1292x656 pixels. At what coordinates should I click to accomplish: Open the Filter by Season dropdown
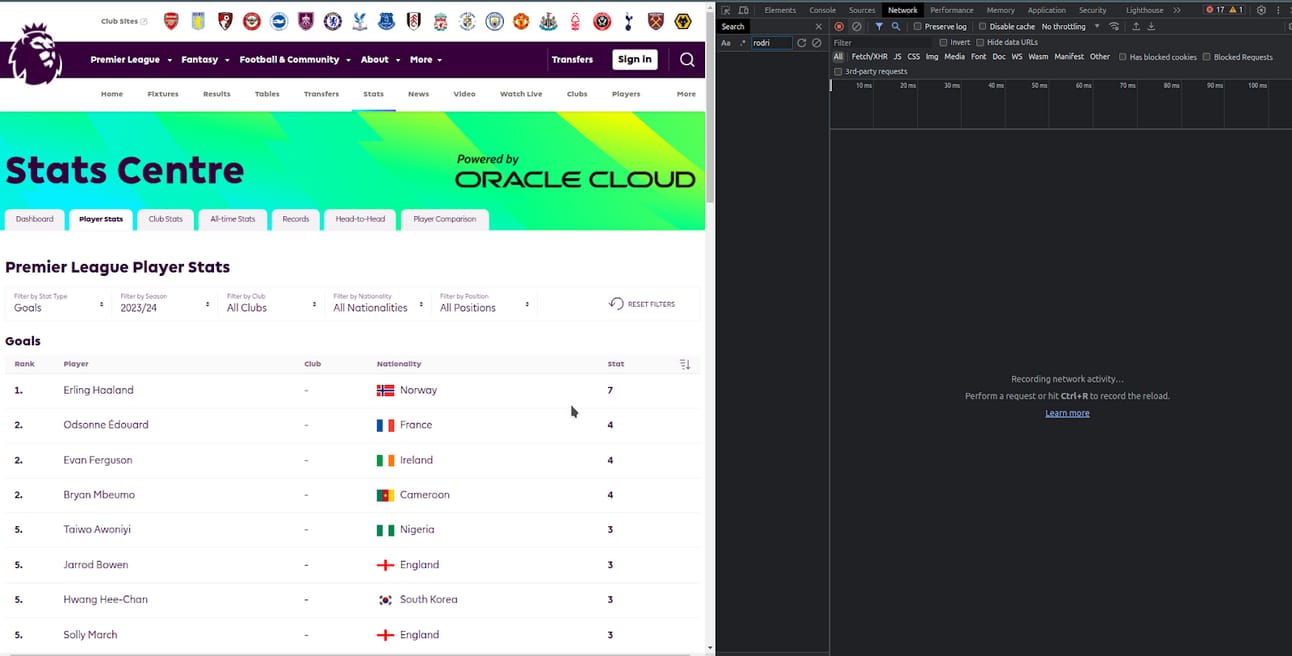pyautogui.click(x=165, y=303)
